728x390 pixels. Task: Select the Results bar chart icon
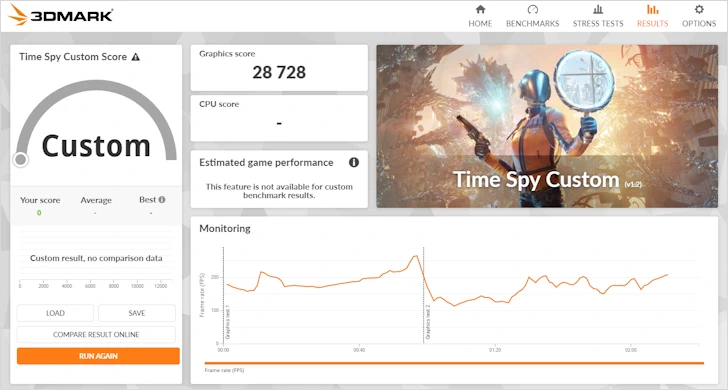click(x=652, y=9)
